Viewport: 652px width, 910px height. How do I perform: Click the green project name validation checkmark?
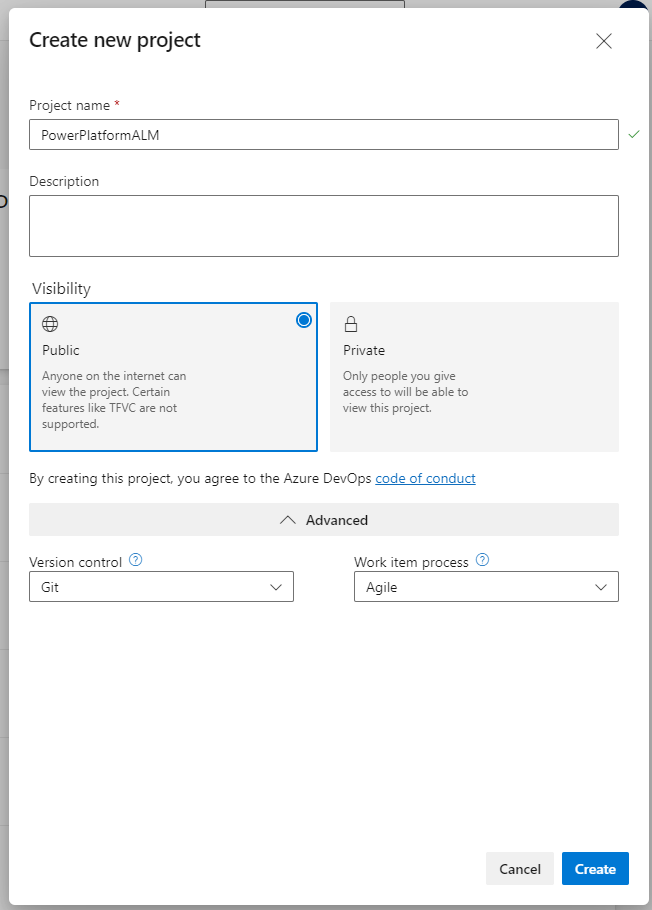click(x=633, y=134)
